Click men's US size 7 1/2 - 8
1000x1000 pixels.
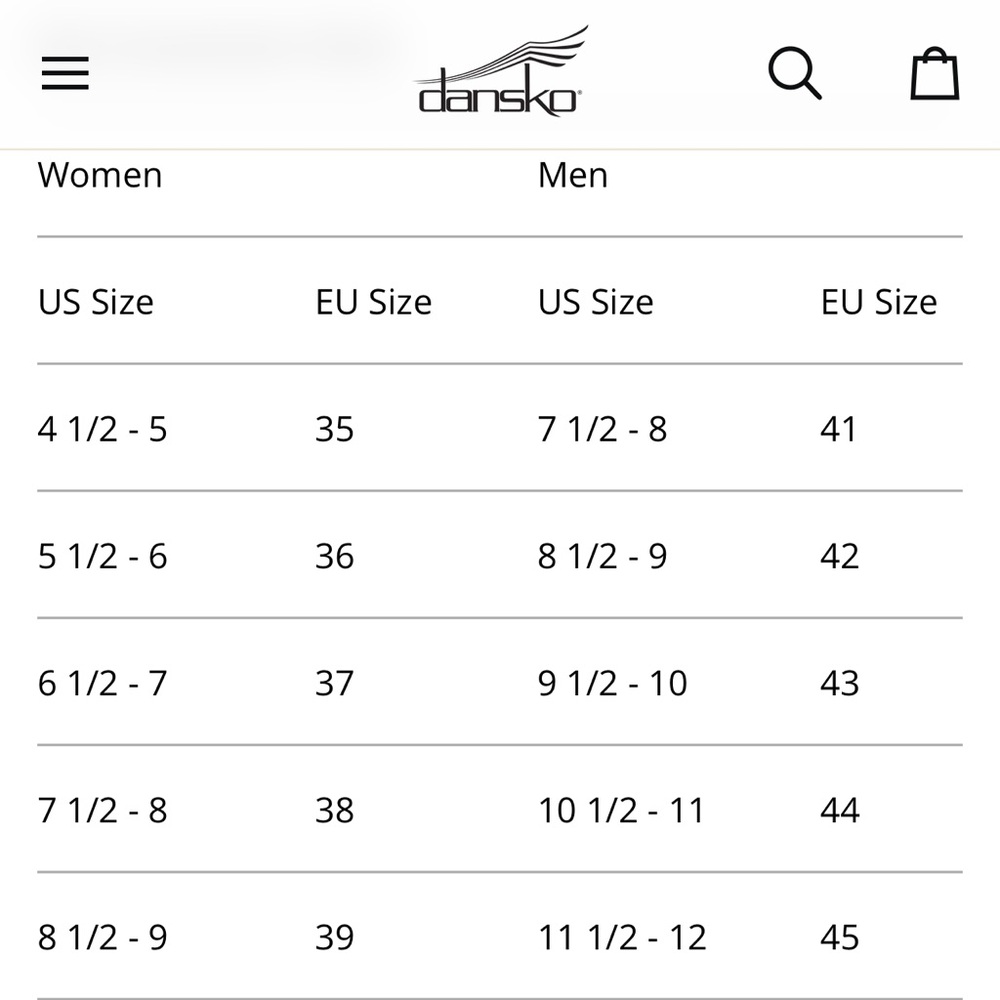click(603, 429)
